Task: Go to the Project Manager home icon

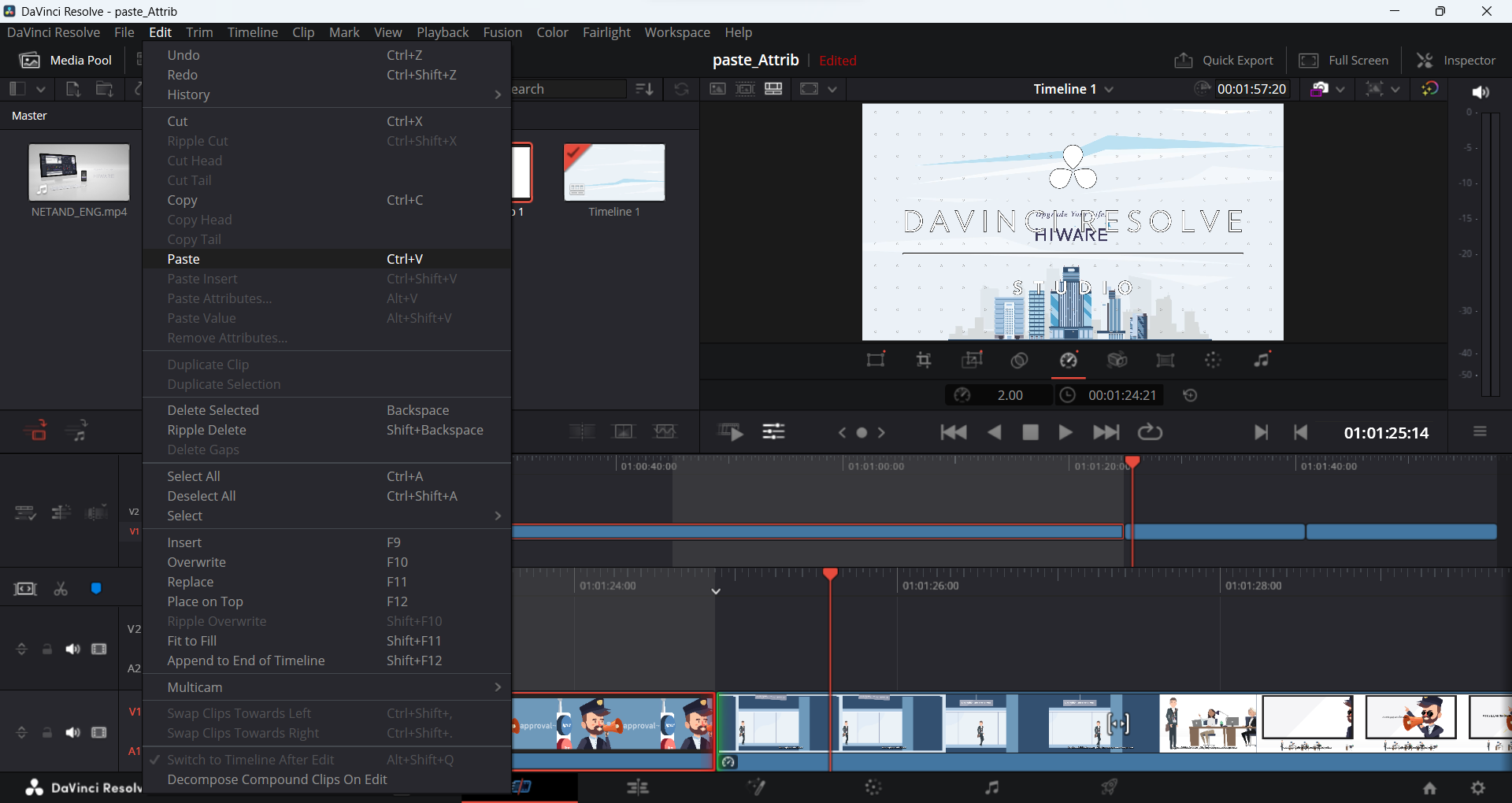Action: click(1429, 787)
